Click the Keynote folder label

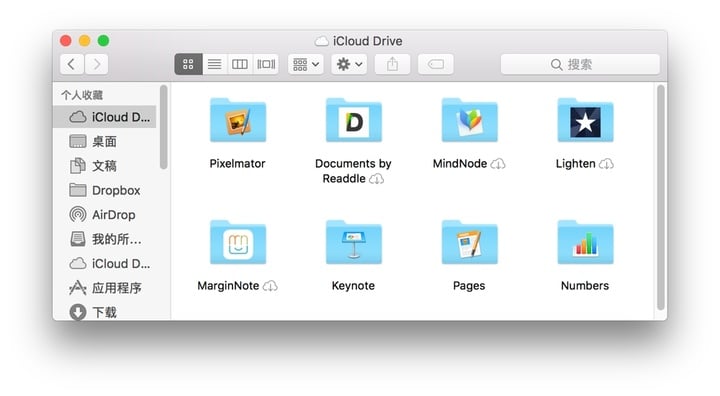353,286
